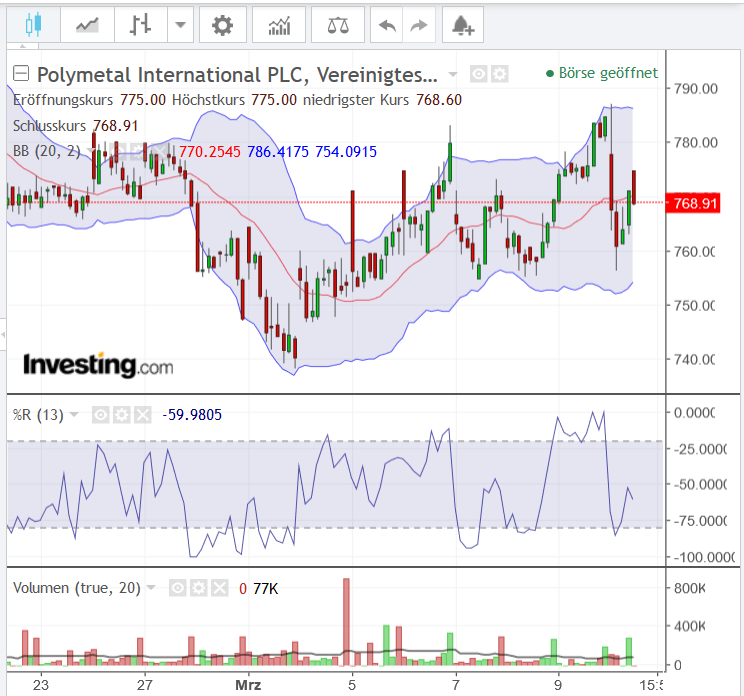Viewport: 744px width, 696px height.
Task: Open the Volumen indicator settings gear
Action: (198, 588)
